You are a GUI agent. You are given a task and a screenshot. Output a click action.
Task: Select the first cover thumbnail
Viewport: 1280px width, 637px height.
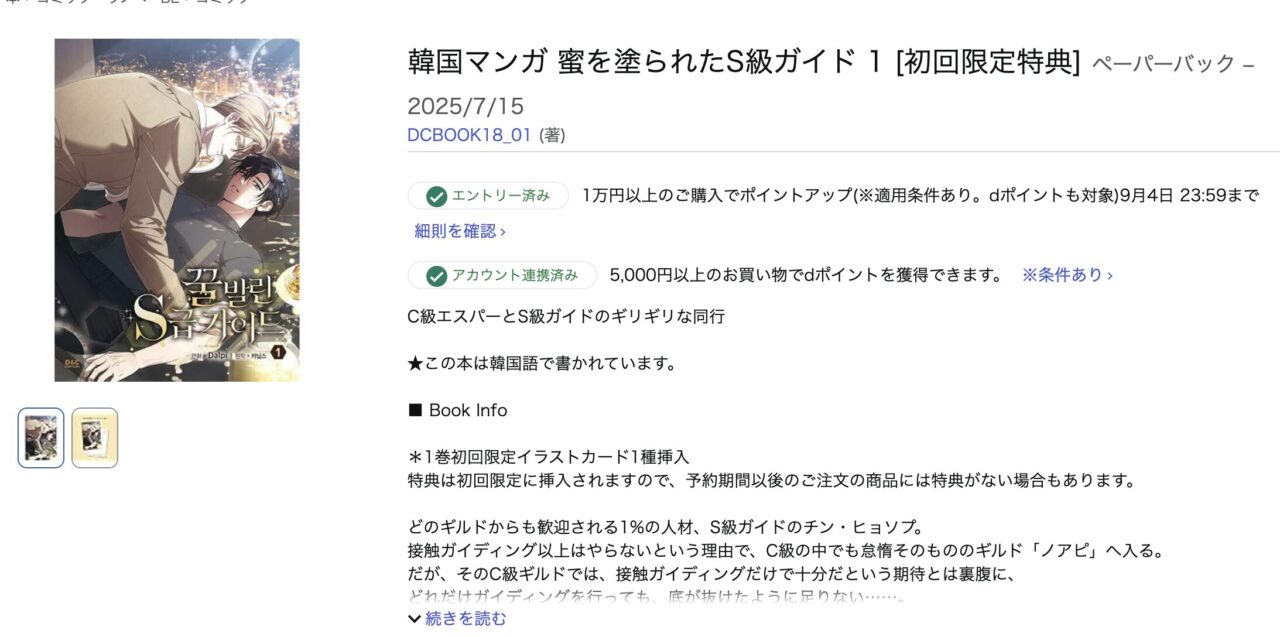pyautogui.click(x=41, y=438)
